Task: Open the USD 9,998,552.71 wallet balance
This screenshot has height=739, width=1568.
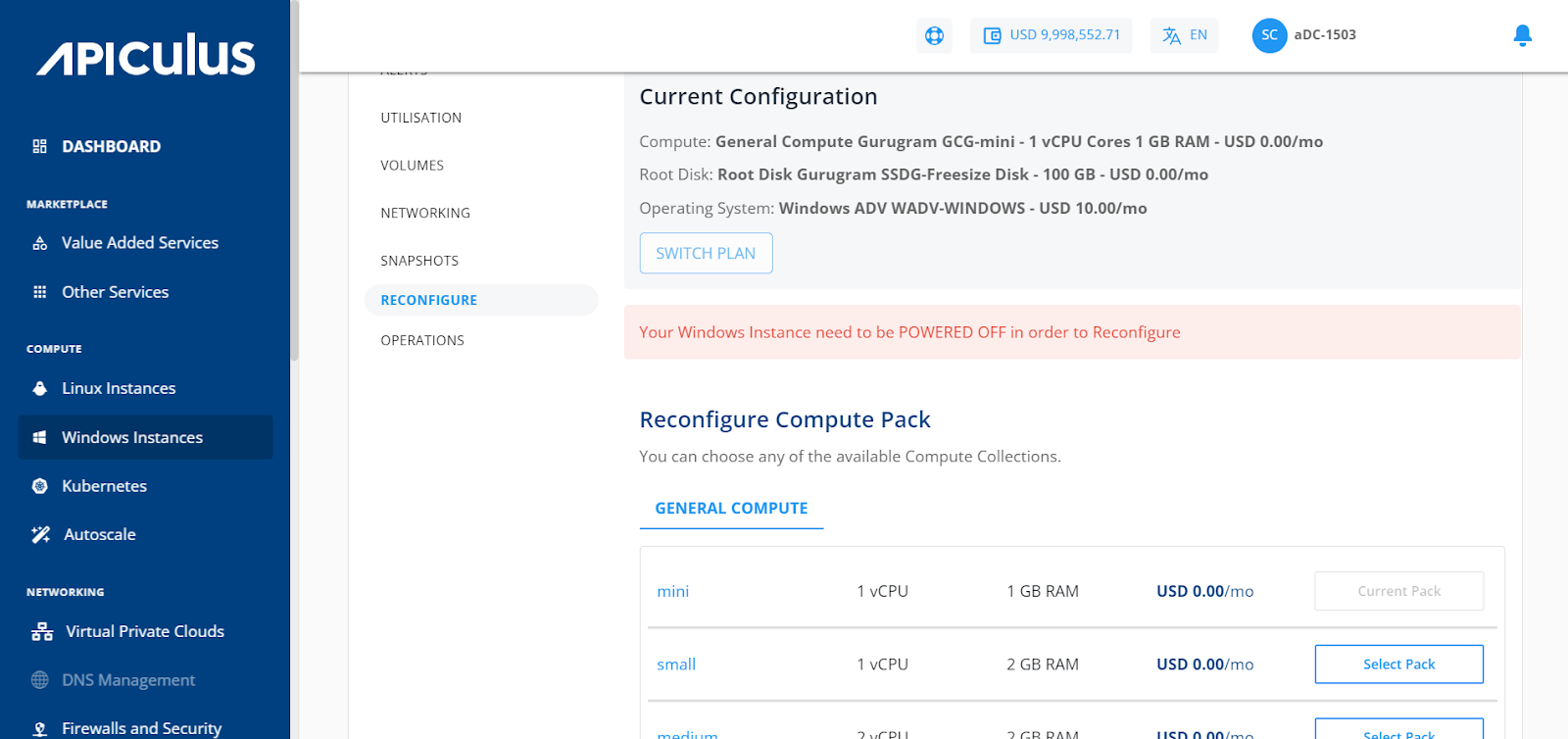Action: 1051,35
